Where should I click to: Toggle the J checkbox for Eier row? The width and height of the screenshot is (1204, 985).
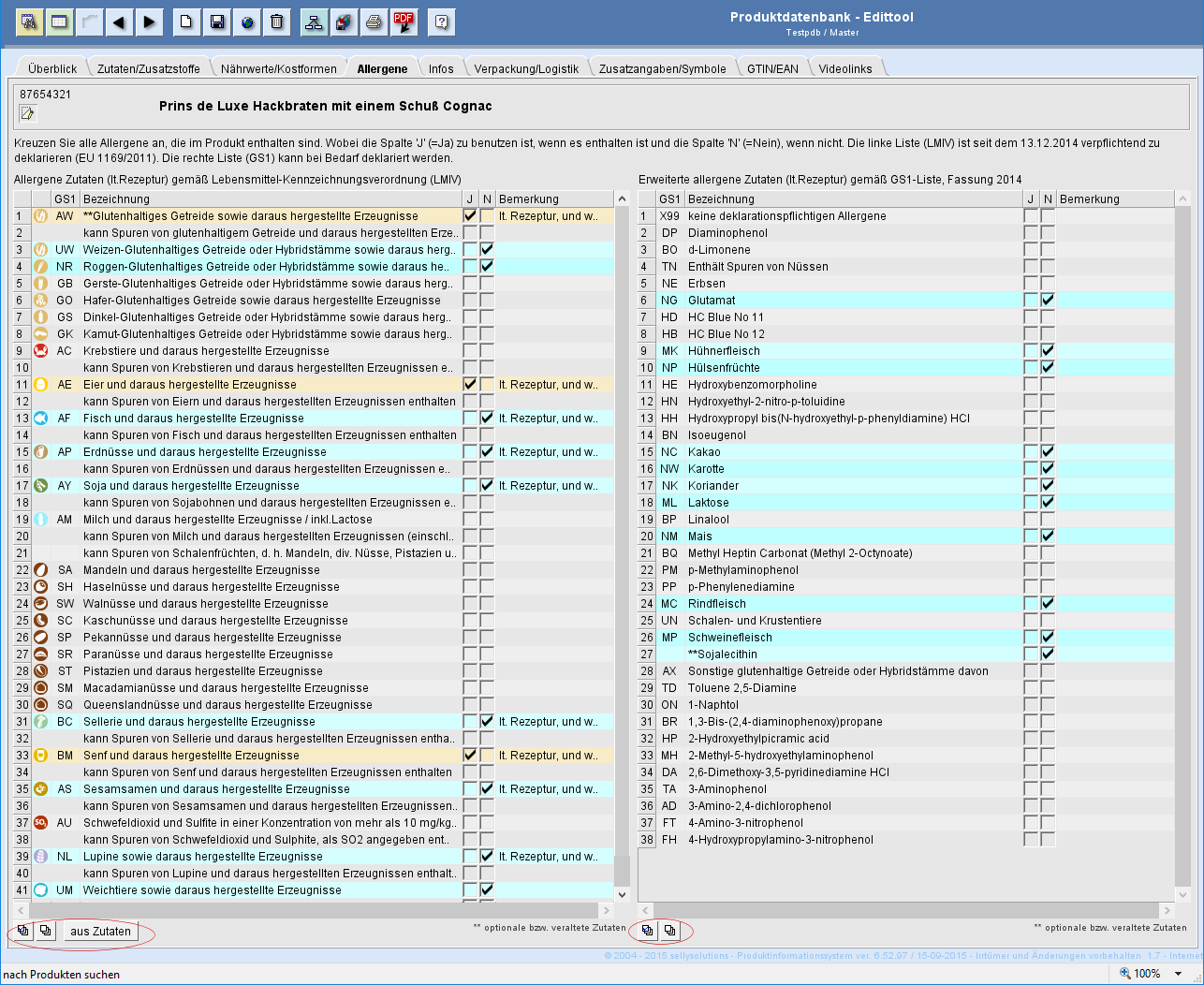pos(470,385)
